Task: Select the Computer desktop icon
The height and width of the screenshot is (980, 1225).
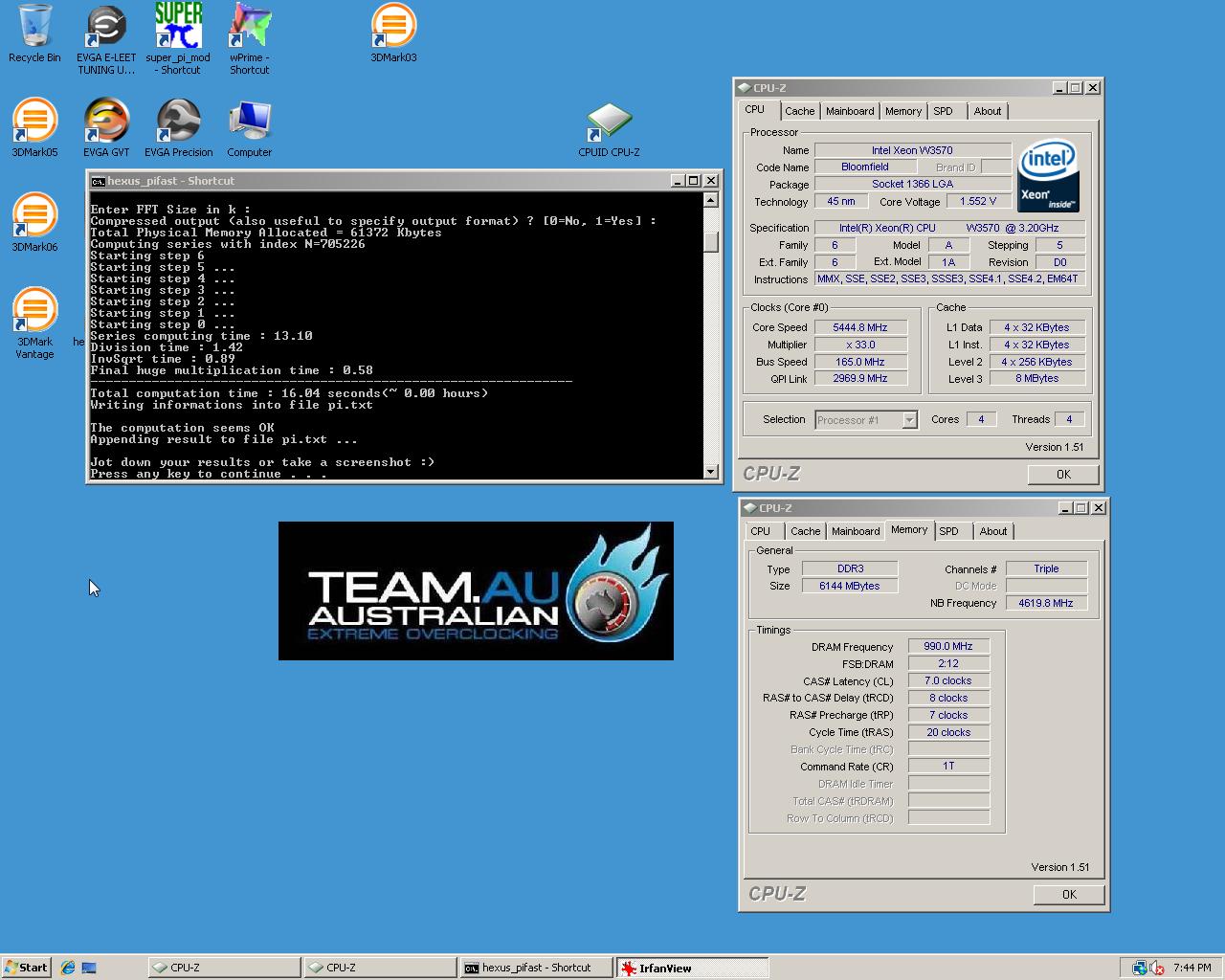Action: click(x=249, y=127)
